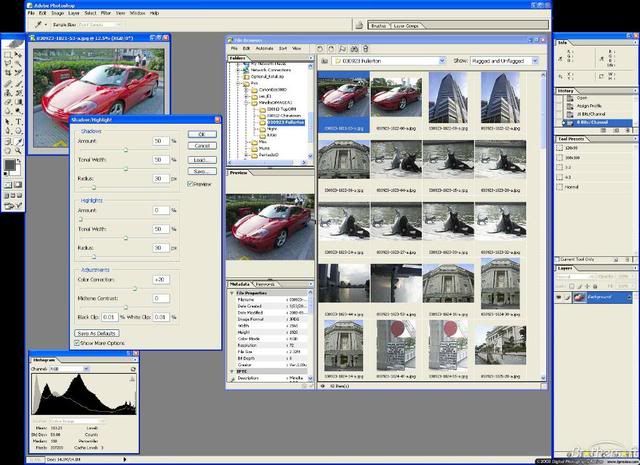Select the first red car thumbnail

point(342,96)
